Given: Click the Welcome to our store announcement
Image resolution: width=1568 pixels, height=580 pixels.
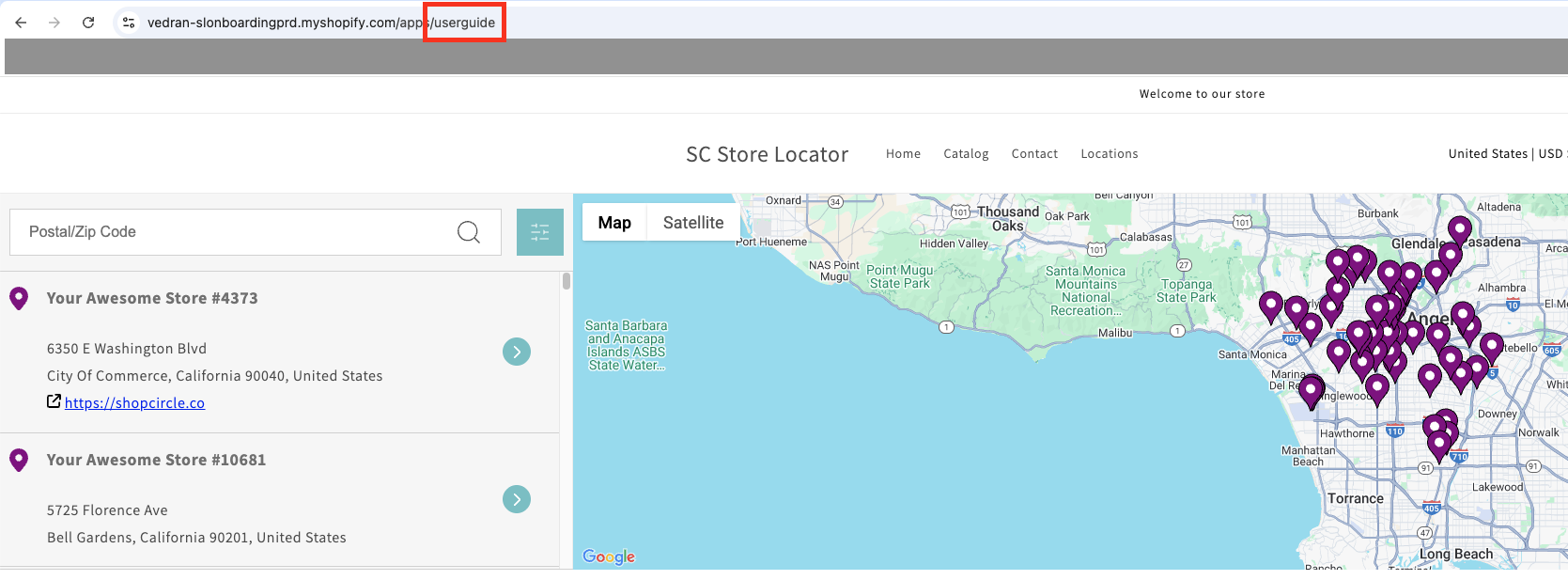Looking at the screenshot, I should (x=1202, y=94).
